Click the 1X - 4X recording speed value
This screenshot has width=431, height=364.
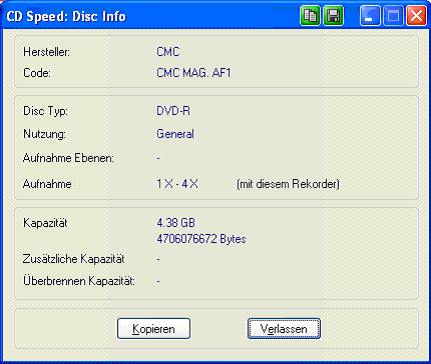click(x=177, y=184)
